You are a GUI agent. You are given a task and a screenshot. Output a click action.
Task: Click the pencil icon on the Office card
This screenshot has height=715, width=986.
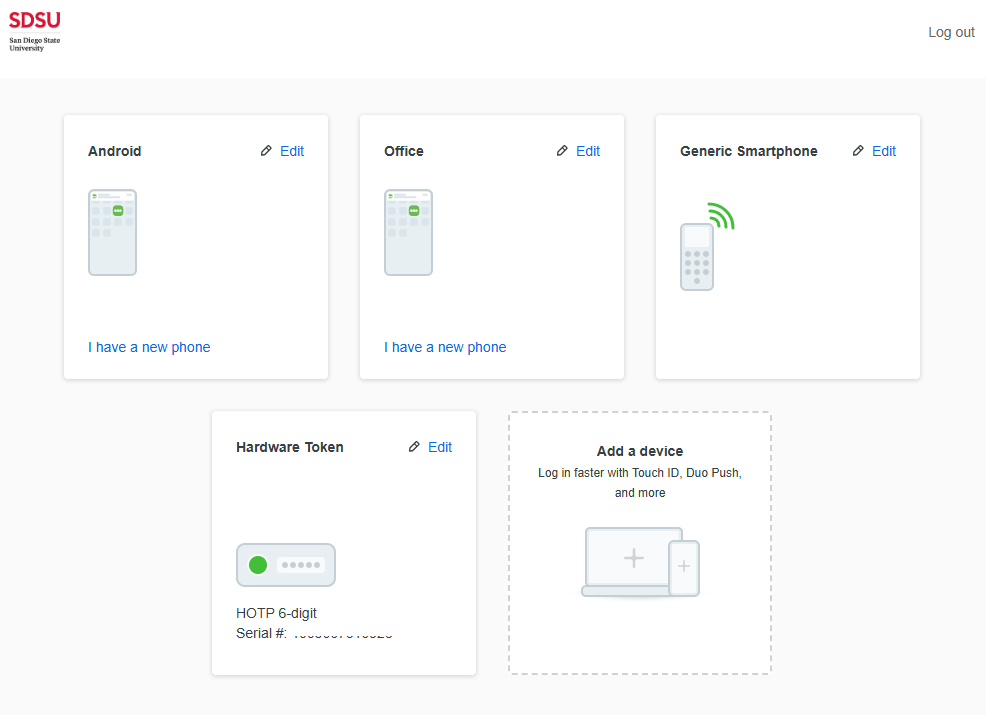click(562, 151)
